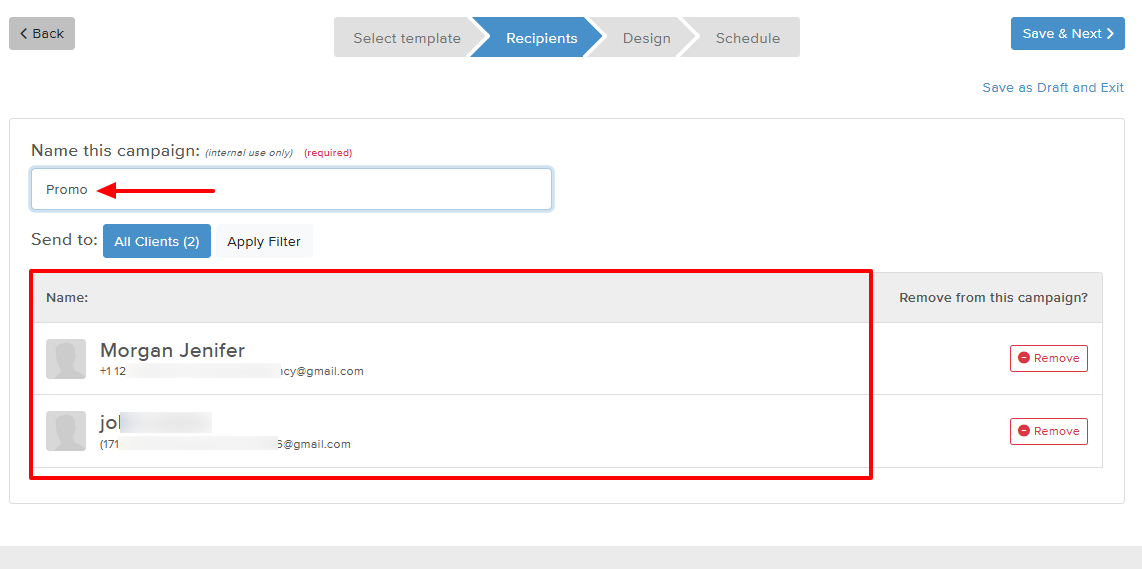This screenshot has width=1142, height=569.
Task: Click the Name: column header
Action: pyautogui.click(x=67, y=298)
